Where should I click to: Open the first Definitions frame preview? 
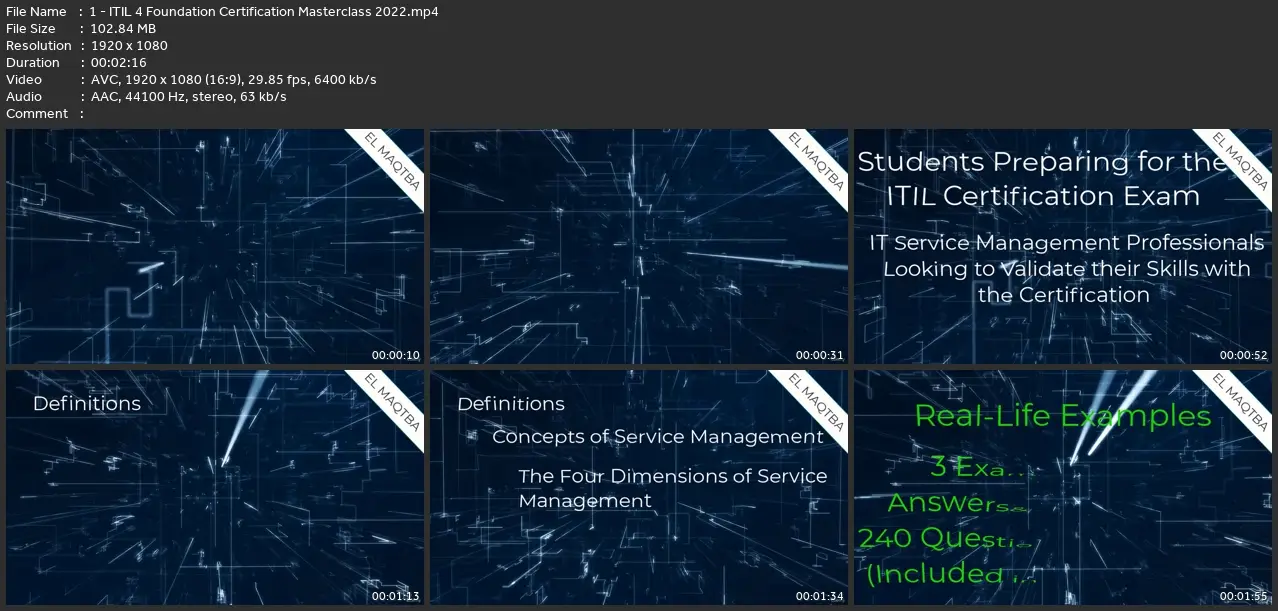coord(214,488)
